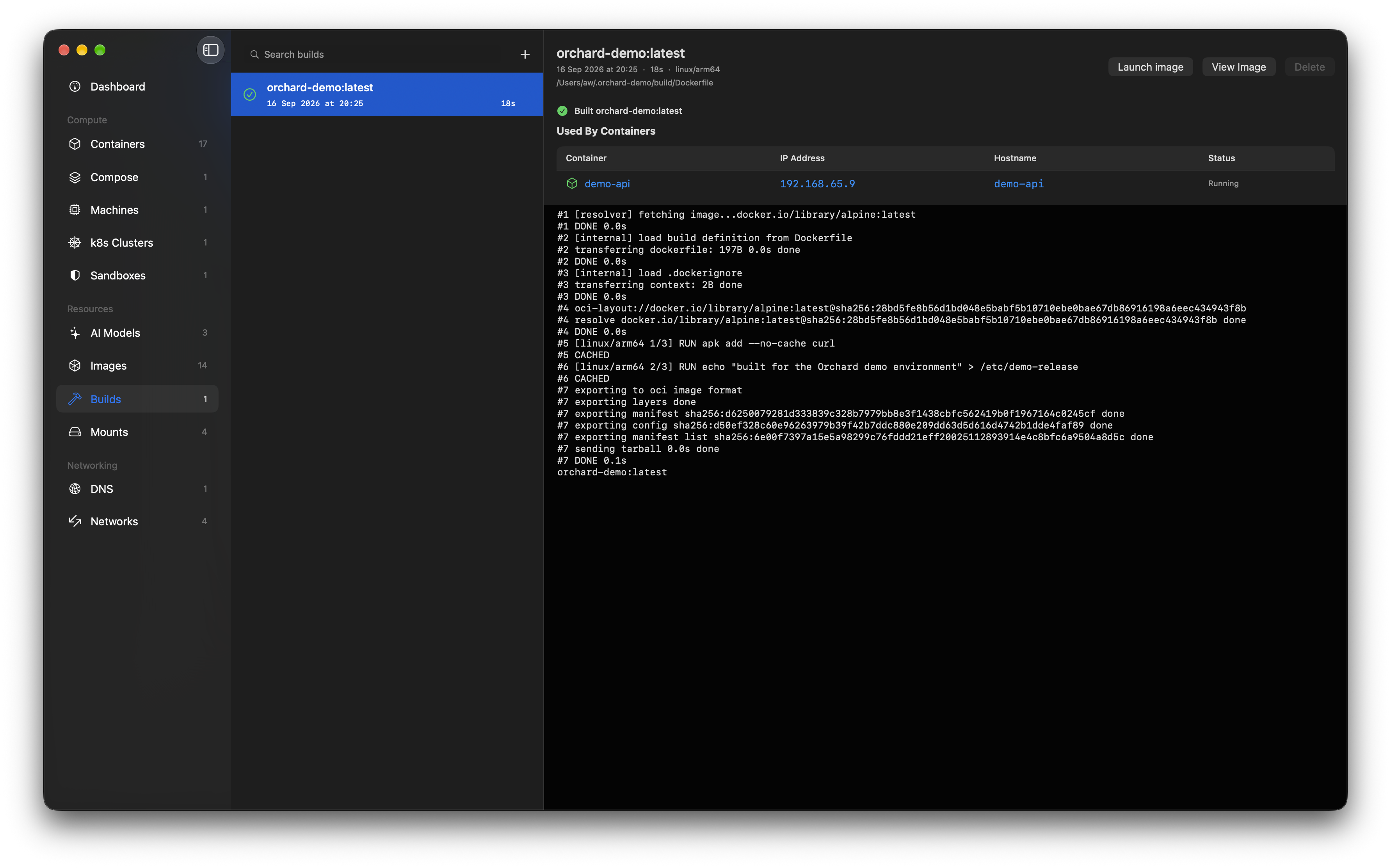Viewport: 1391px width, 868px height.
Task: Click the build success checkmark in list
Action: 249,94
